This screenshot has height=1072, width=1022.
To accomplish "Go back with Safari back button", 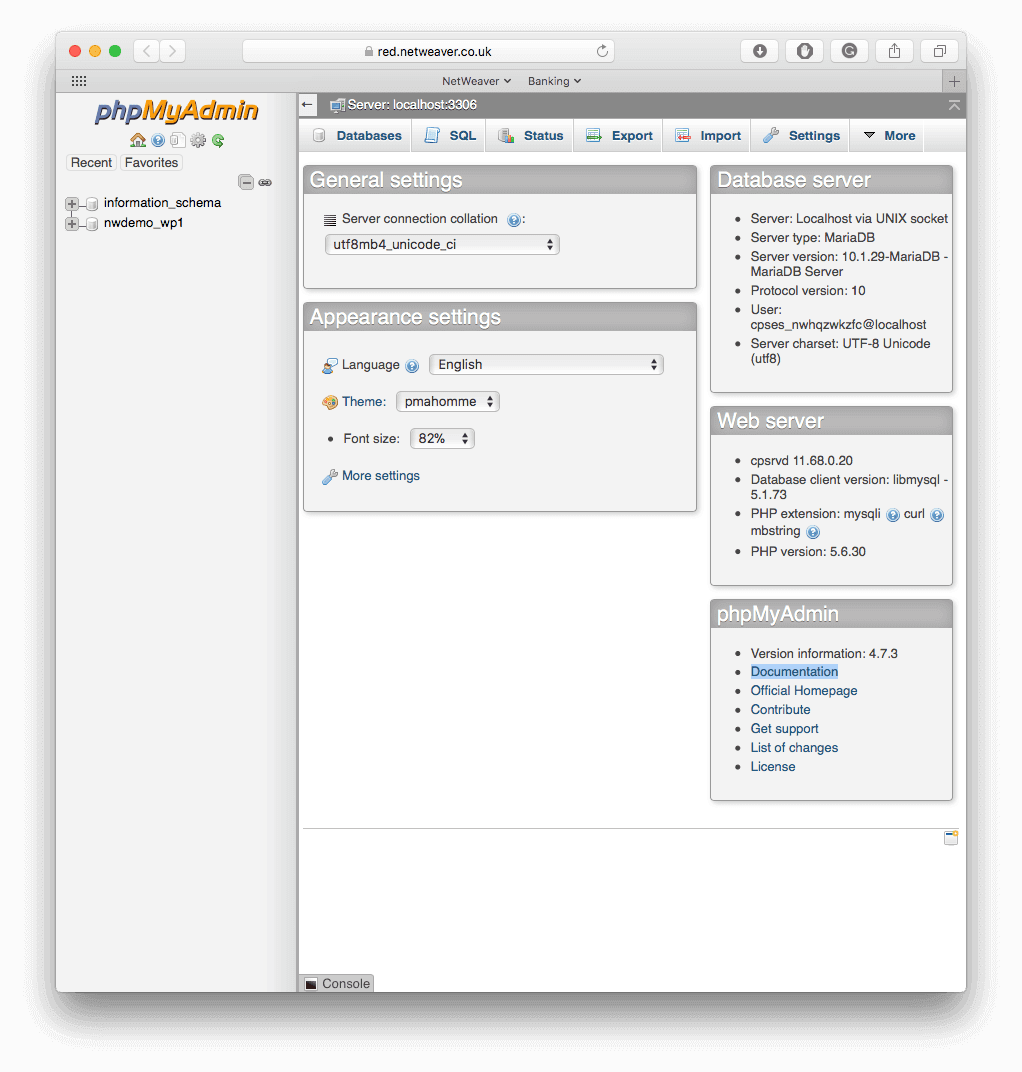I will click(146, 51).
